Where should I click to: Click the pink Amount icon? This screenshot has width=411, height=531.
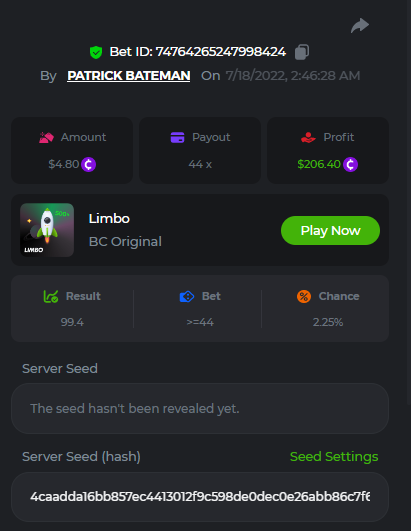pyautogui.click(x=46, y=137)
